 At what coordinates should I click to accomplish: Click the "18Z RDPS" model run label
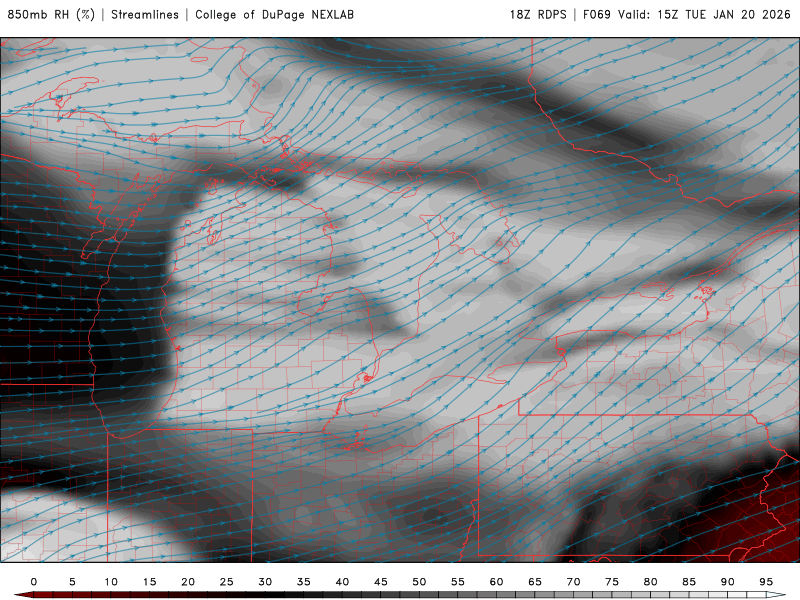[538, 15]
